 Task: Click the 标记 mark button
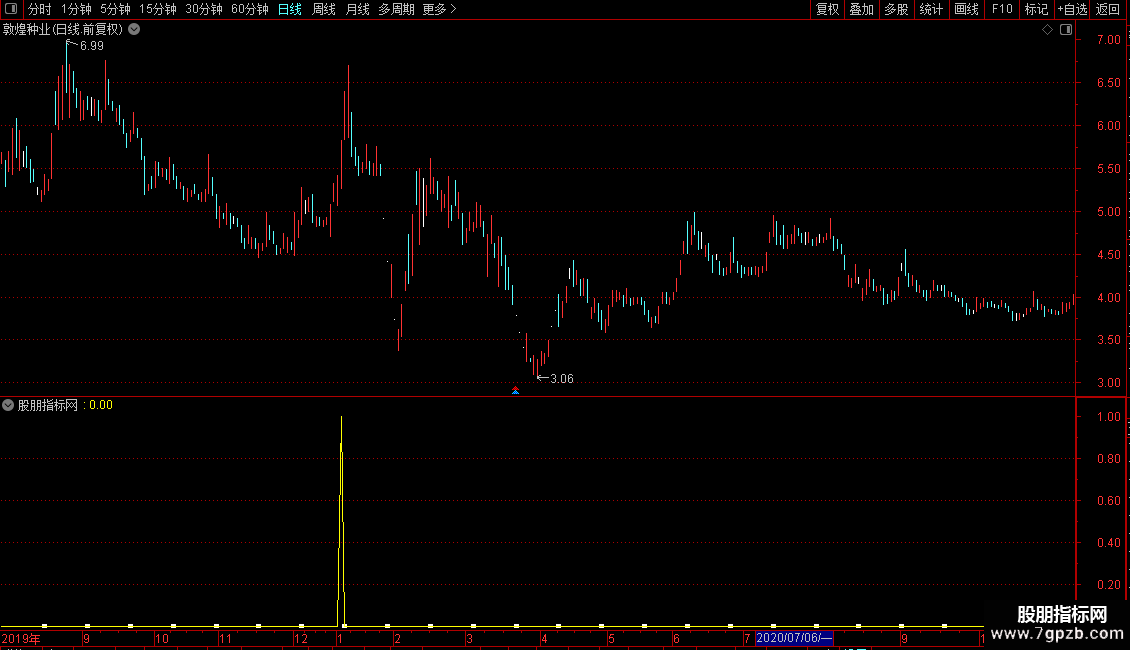(1036, 9)
